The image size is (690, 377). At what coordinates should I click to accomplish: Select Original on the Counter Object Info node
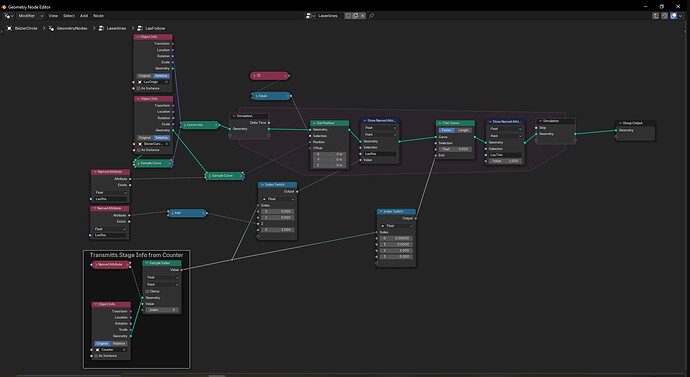[x=102, y=344]
